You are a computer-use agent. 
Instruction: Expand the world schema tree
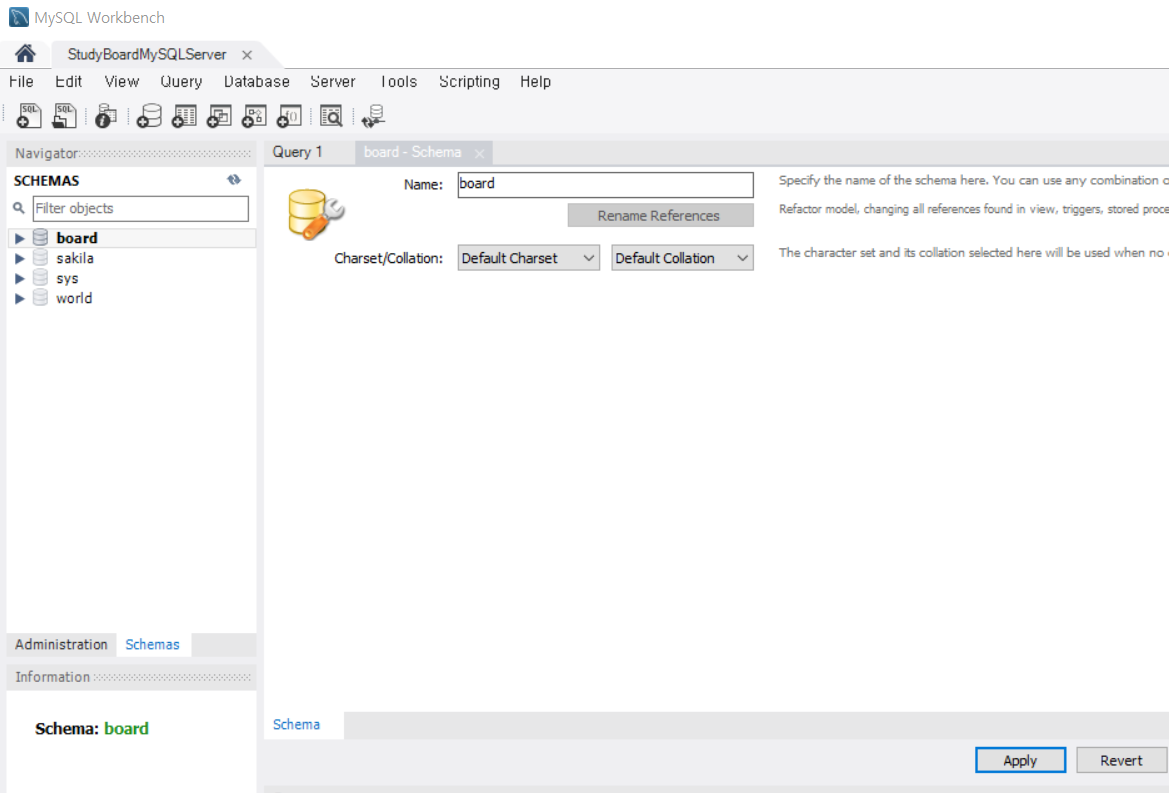tap(20, 299)
